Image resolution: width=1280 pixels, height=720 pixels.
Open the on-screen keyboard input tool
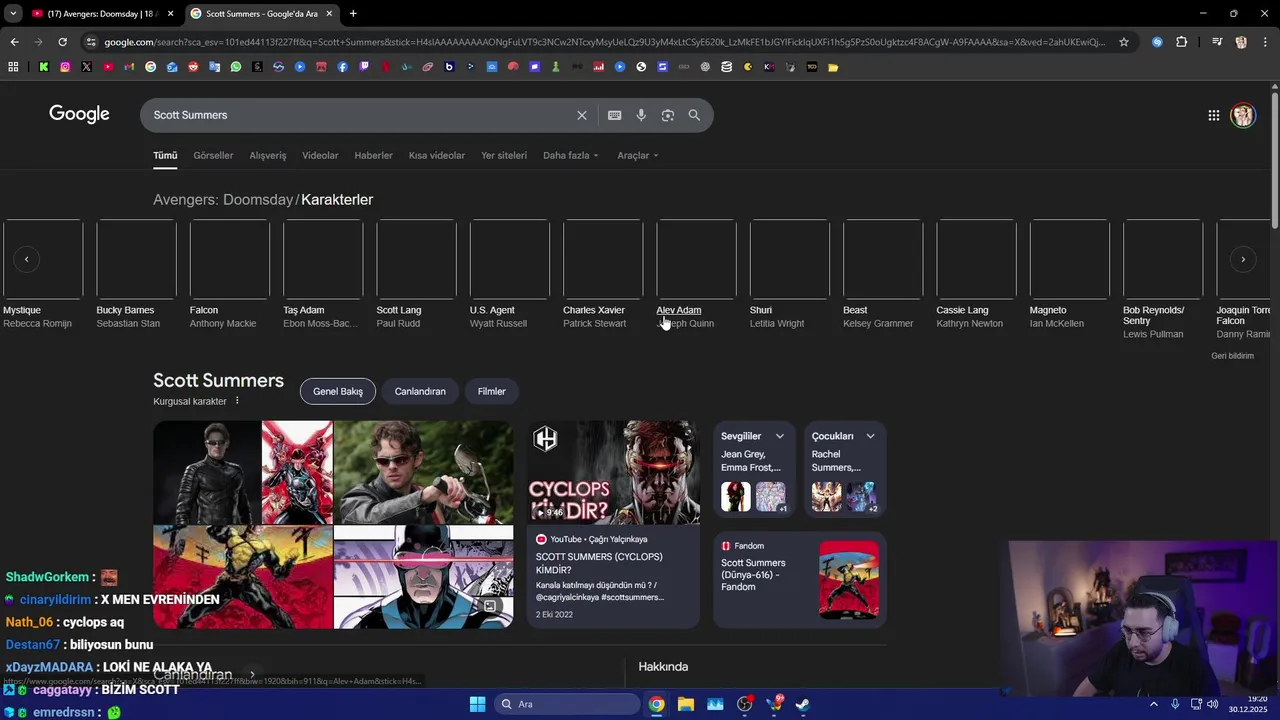615,115
